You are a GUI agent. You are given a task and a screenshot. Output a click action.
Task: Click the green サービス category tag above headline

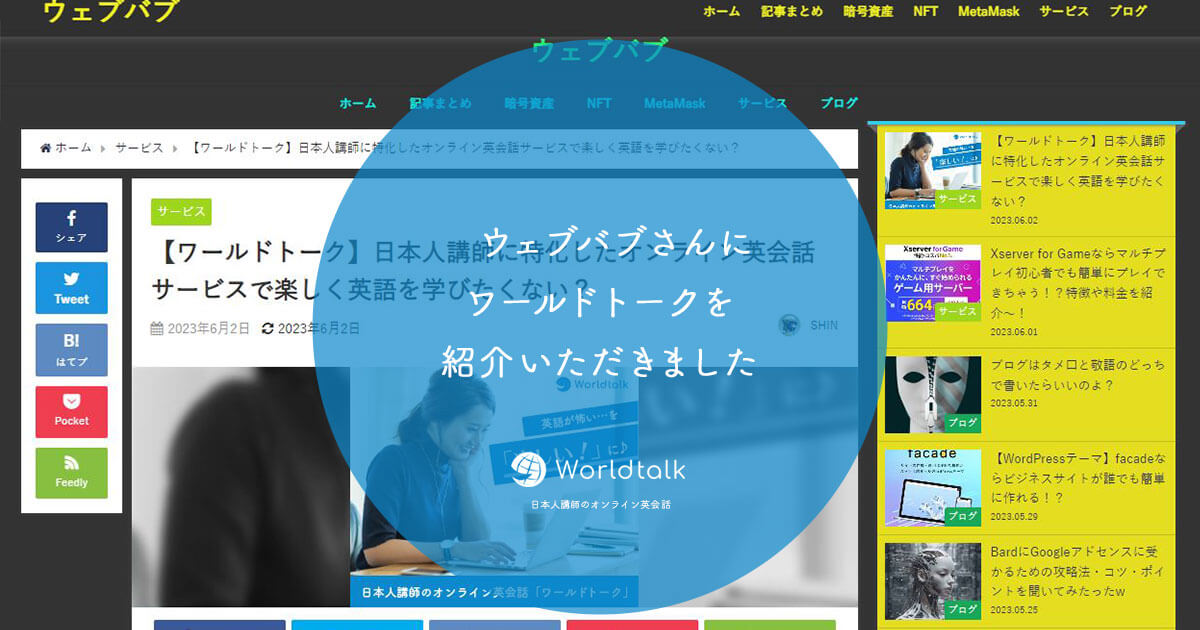tap(181, 212)
